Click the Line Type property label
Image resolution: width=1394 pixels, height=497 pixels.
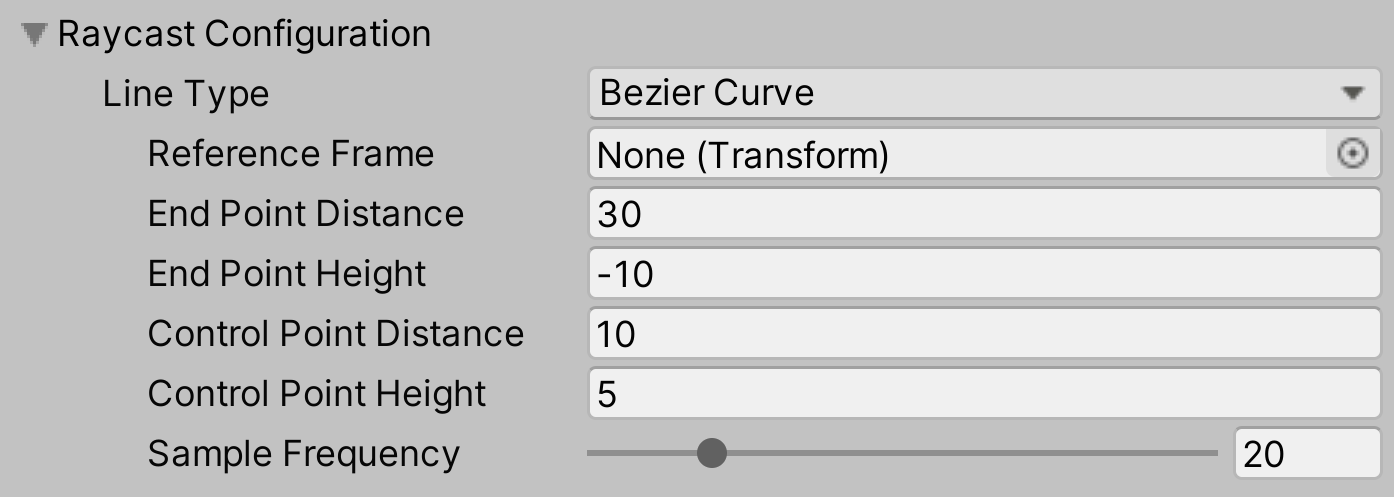pos(186,94)
